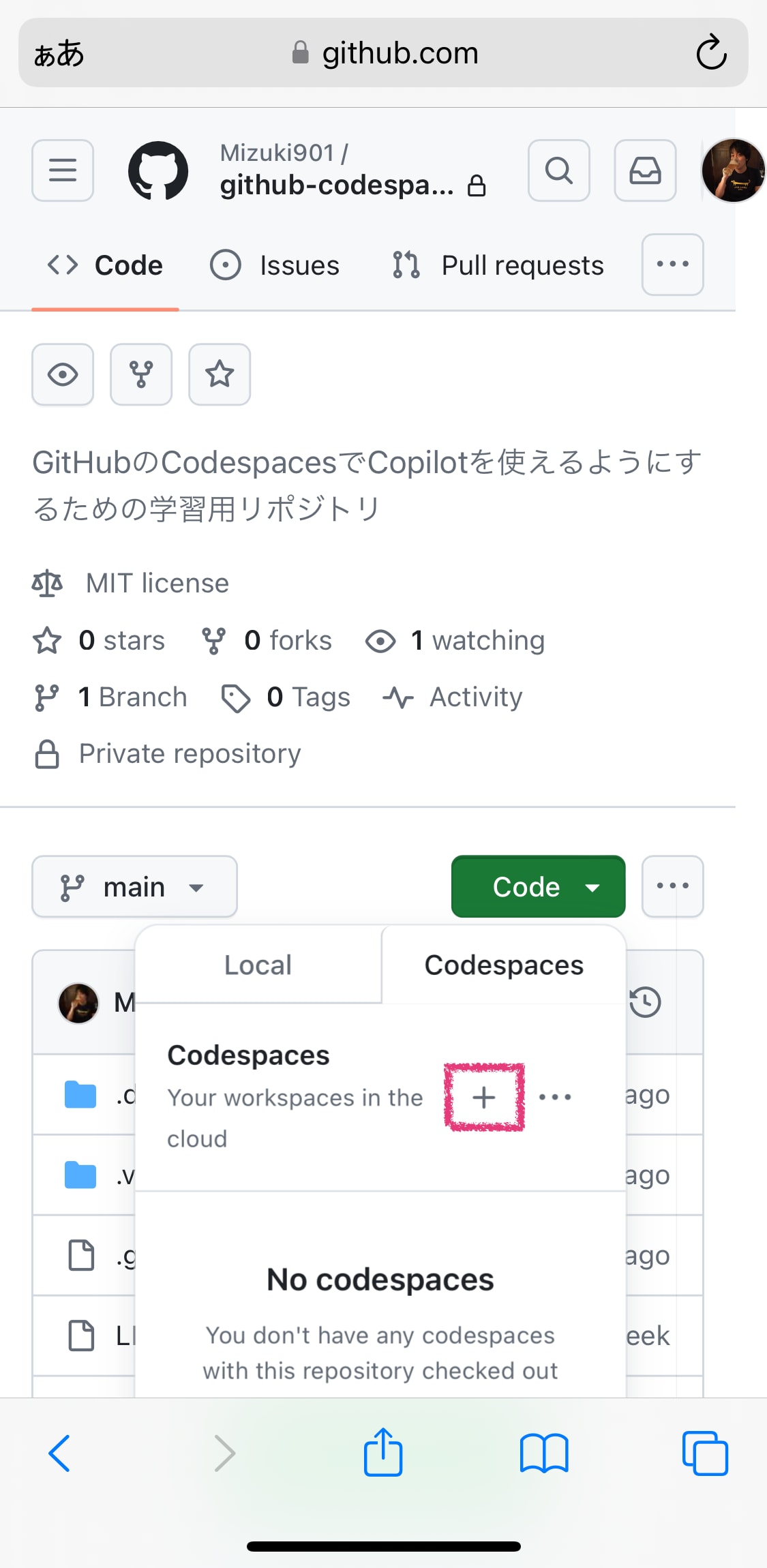Open Safari bookmarks book icon

(x=544, y=1453)
